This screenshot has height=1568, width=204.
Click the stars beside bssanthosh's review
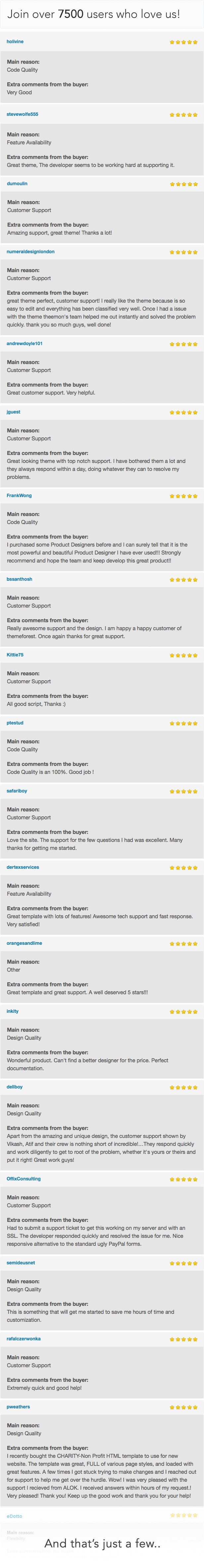click(x=183, y=579)
